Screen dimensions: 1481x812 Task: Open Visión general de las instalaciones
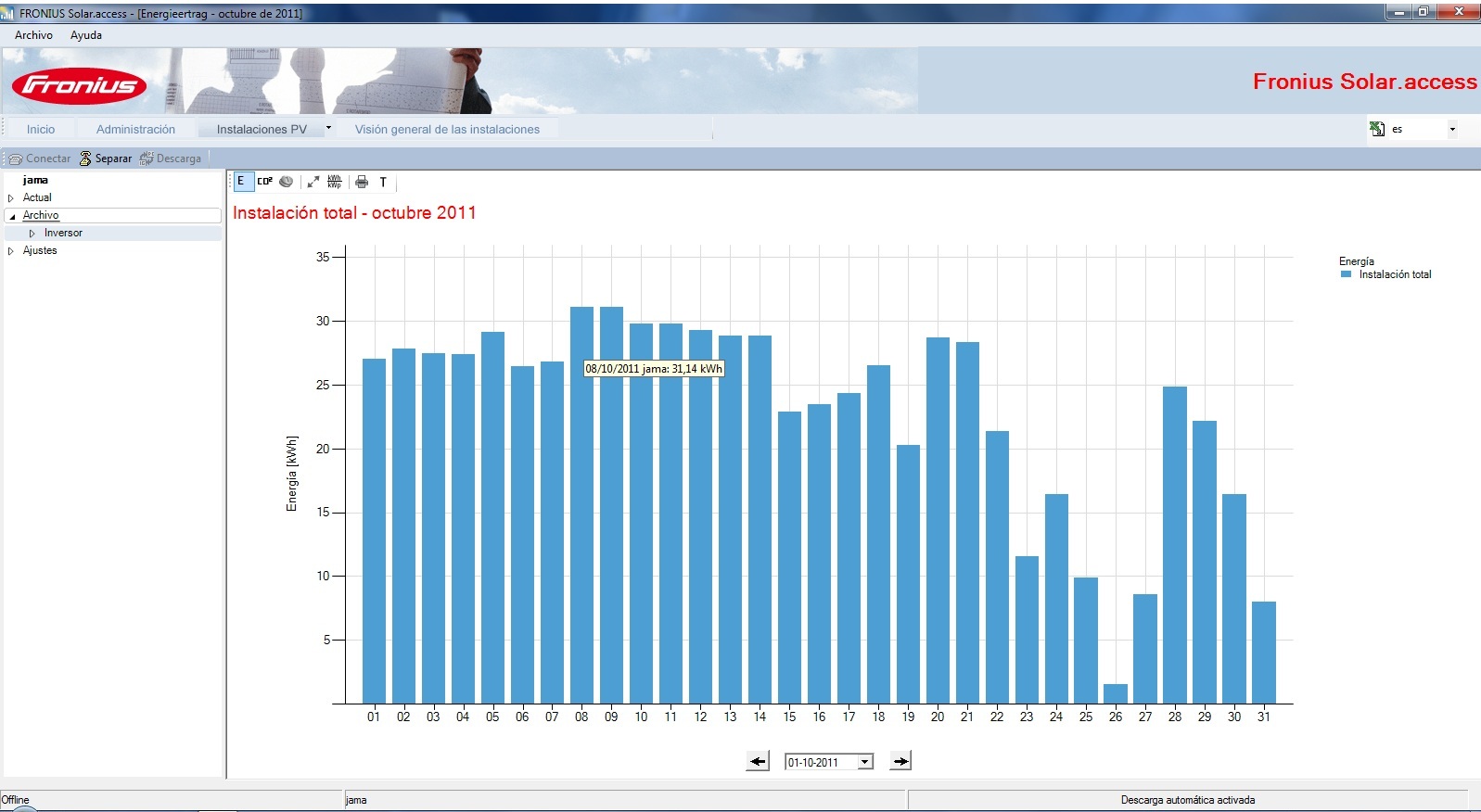pyautogui.click(x=447, y=130)
